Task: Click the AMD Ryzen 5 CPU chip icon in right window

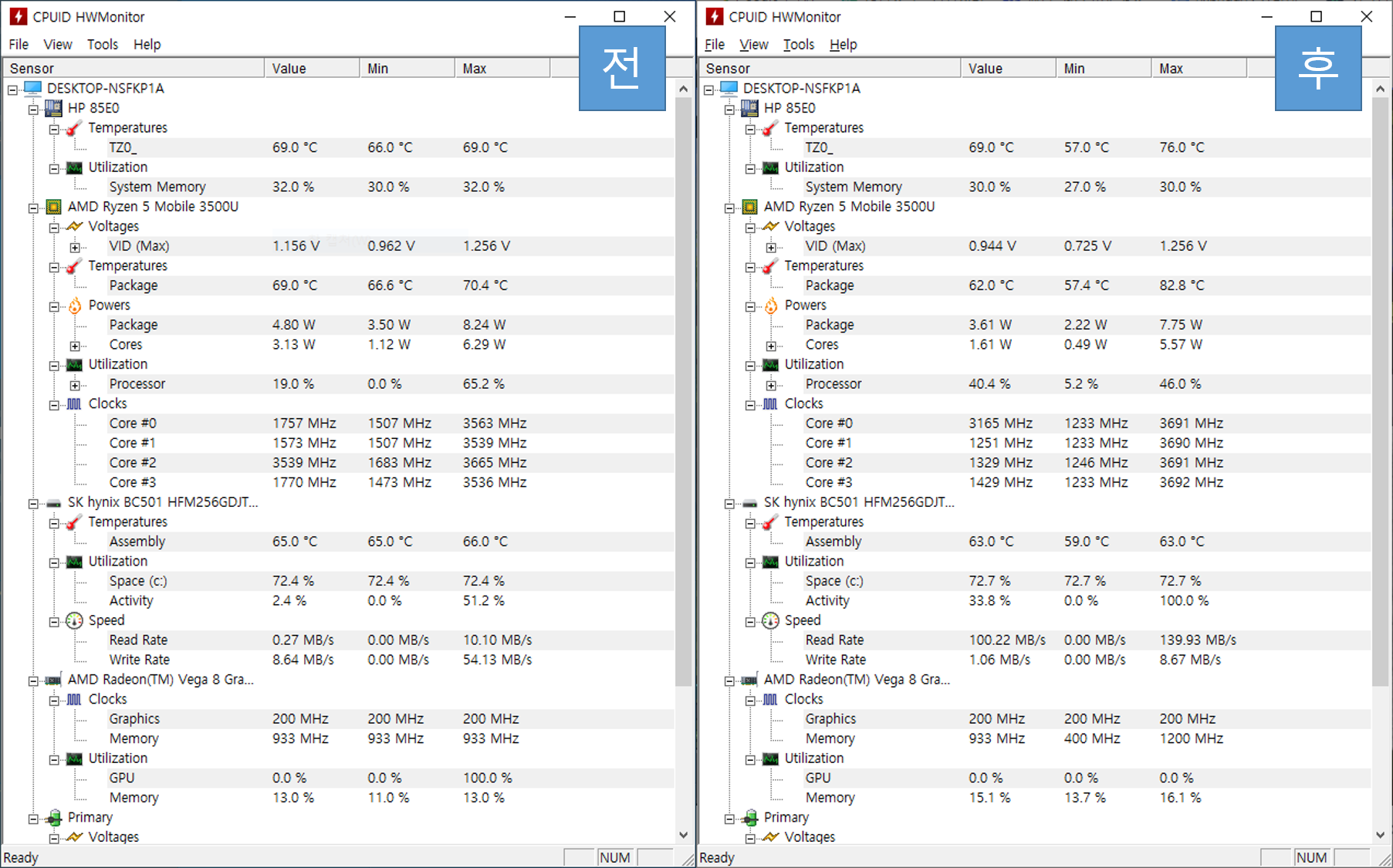Action: click(749, 207)
